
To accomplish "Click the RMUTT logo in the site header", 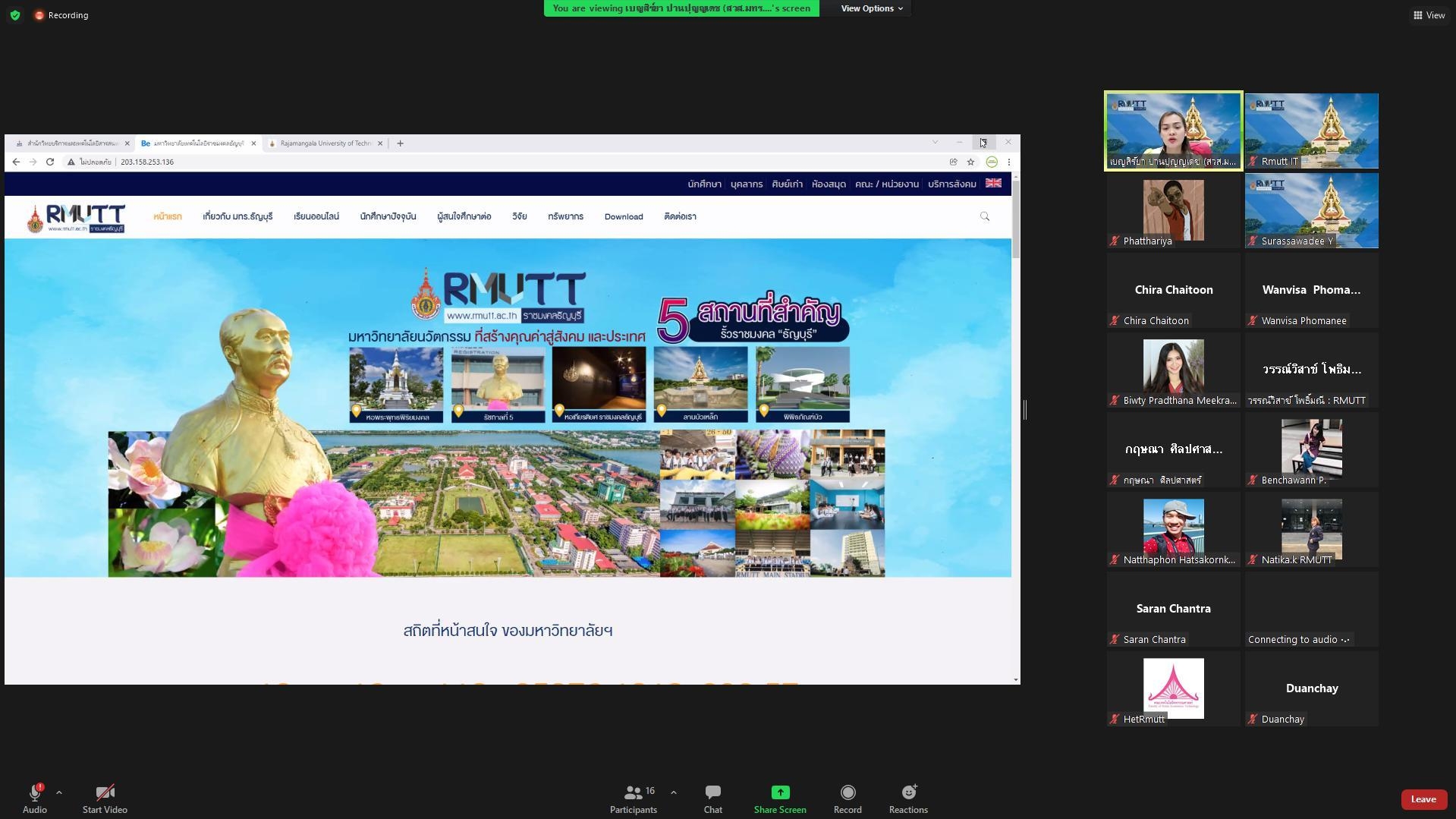I will point(76,218).
